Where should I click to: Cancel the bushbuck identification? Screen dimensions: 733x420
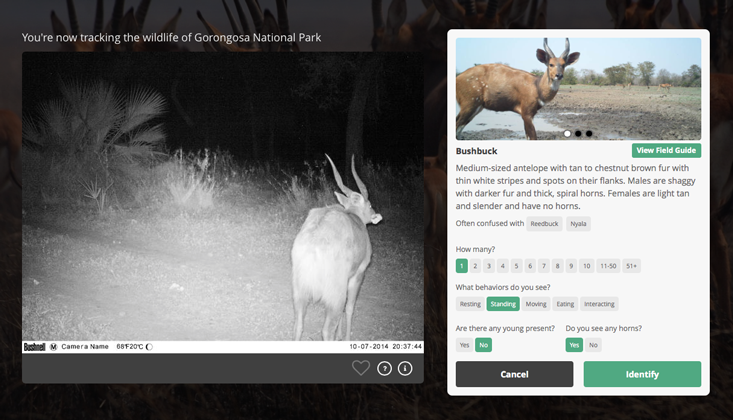click(x=514, y=374)
